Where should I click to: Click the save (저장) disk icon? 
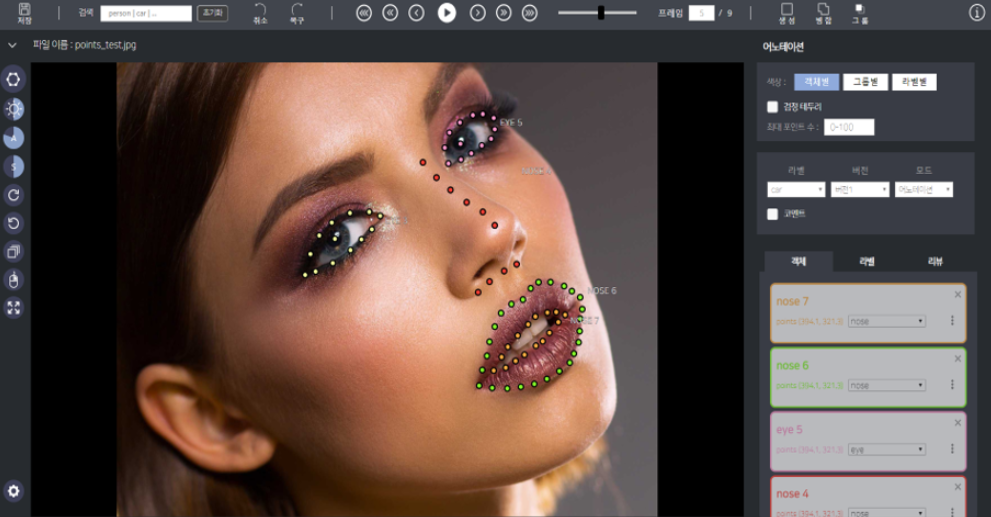[x=24, y=9]
